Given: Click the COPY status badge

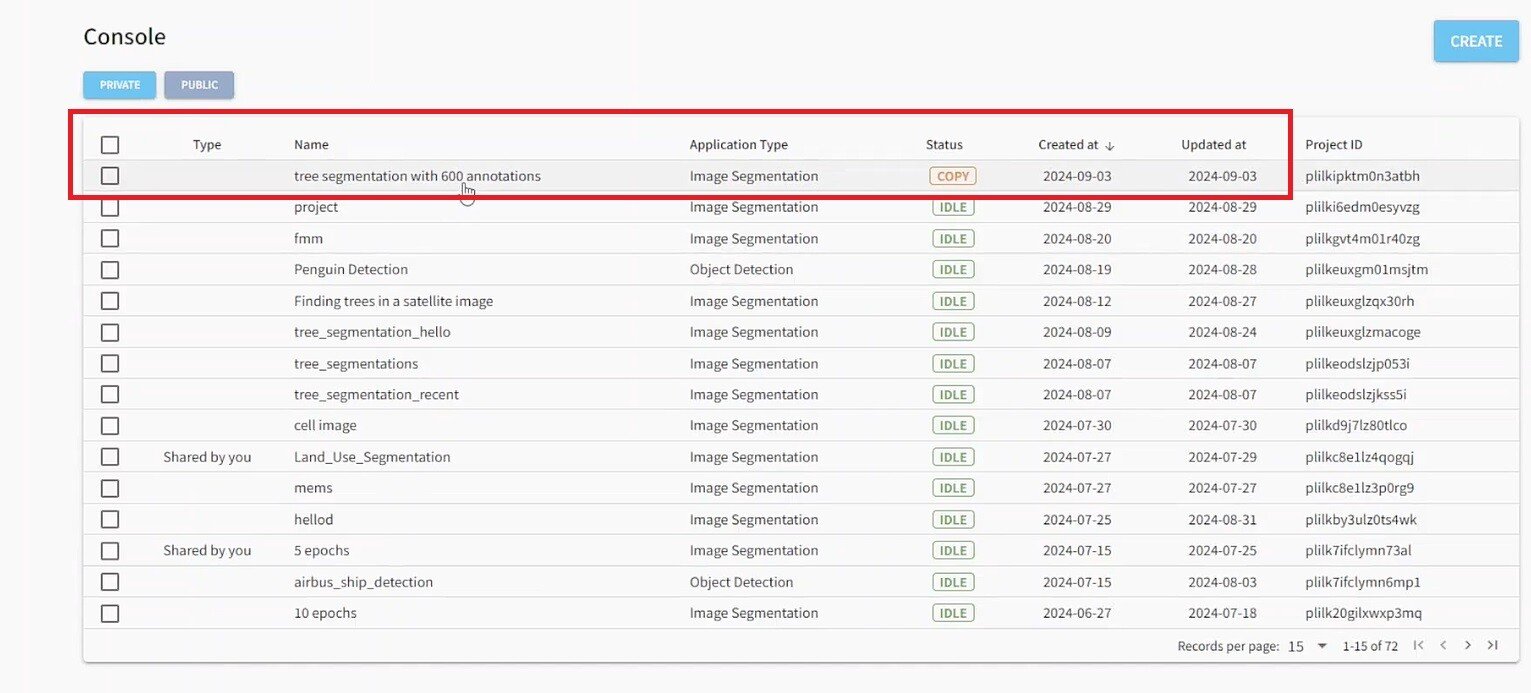Looking at the screenshot, I should click(952, 176).
